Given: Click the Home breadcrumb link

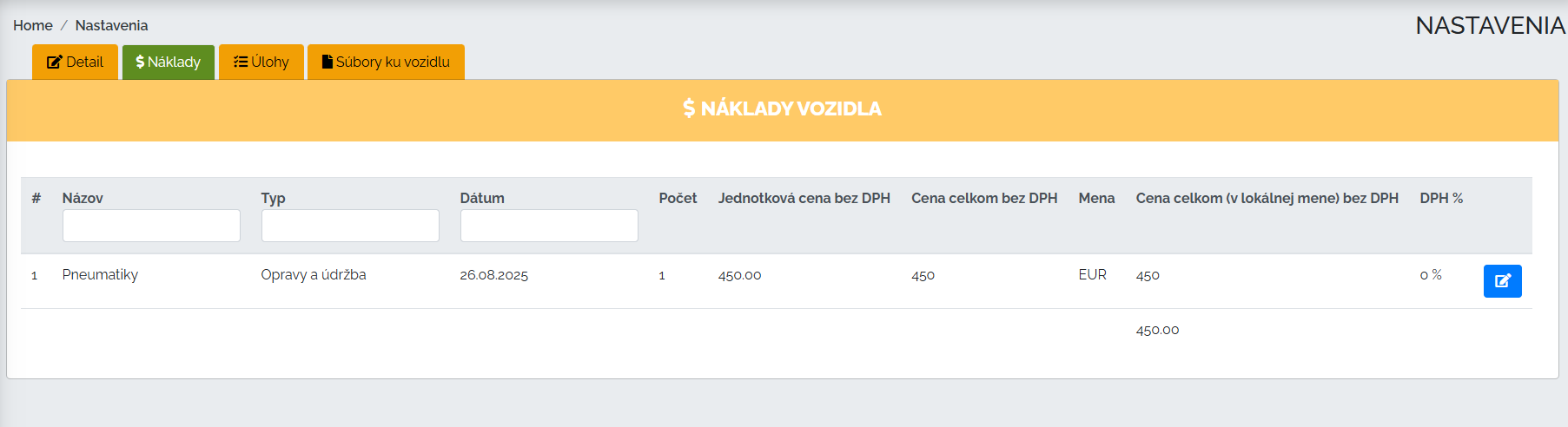Looking at the screenshot, I should click(33, 25).
